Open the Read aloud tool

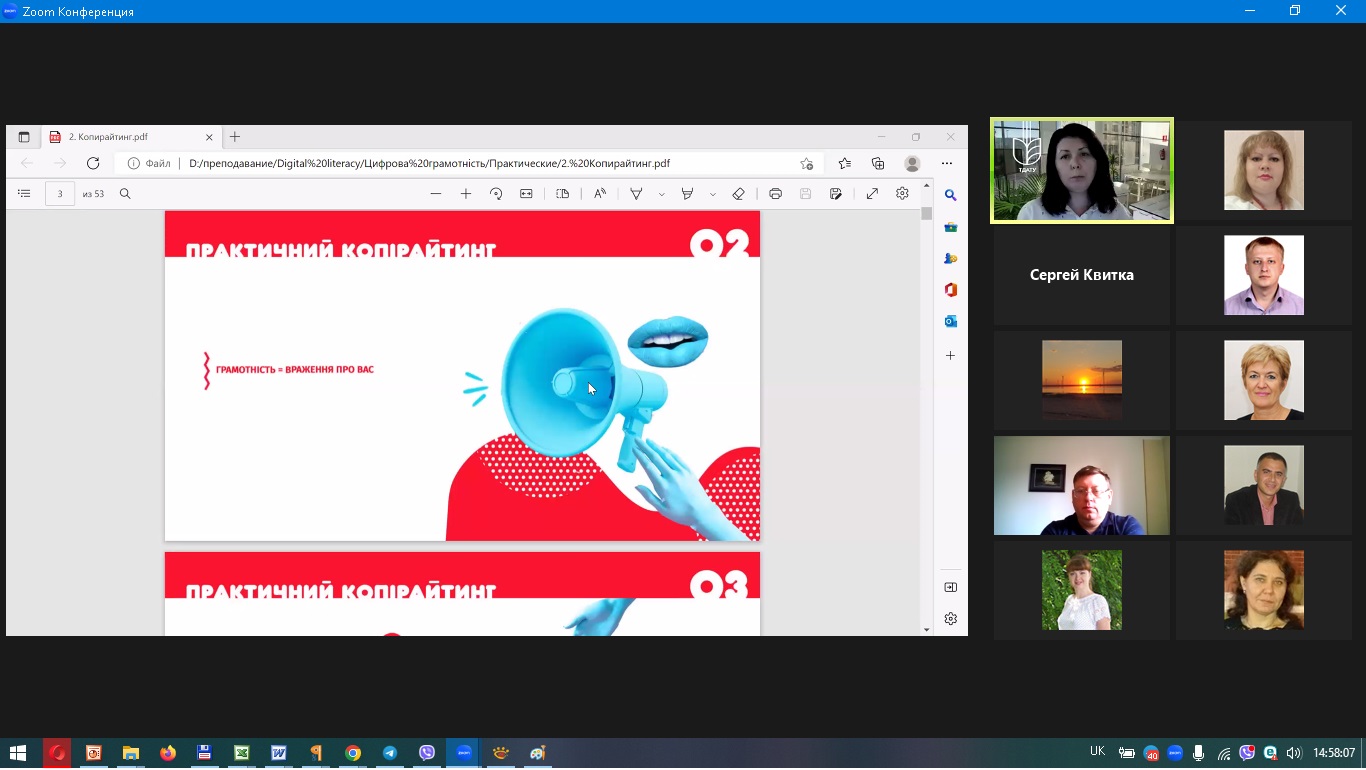click(600, 194)
